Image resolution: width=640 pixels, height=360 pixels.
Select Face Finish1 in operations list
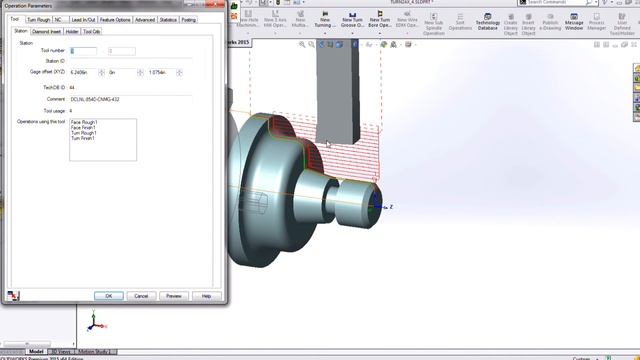click(83, 127)
